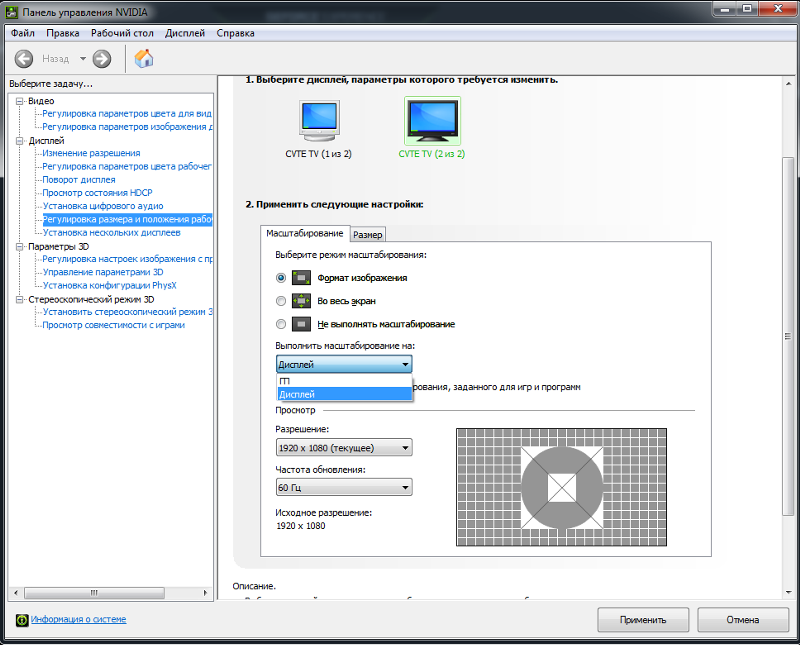The image size is (800, 645).
Task: Click the main panel scroll down arrow
Action: coord(788,592)
